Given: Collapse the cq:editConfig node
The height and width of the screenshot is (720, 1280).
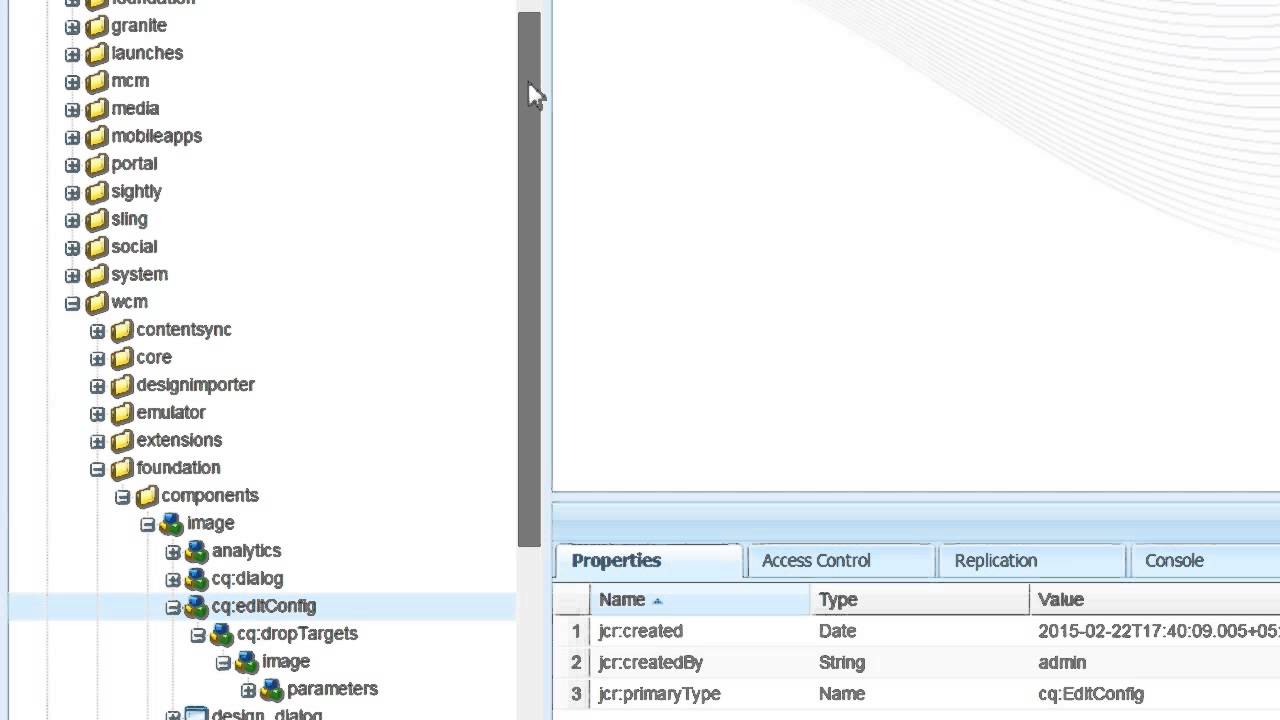Looking at the screenshot, I should (x=172, y=607).
